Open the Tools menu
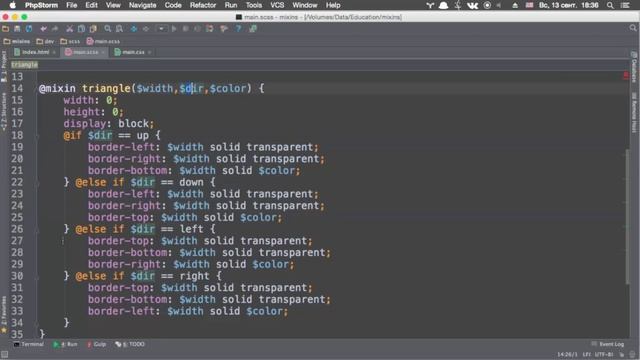This screenshot has height=360, width=640. pos(254,5)
